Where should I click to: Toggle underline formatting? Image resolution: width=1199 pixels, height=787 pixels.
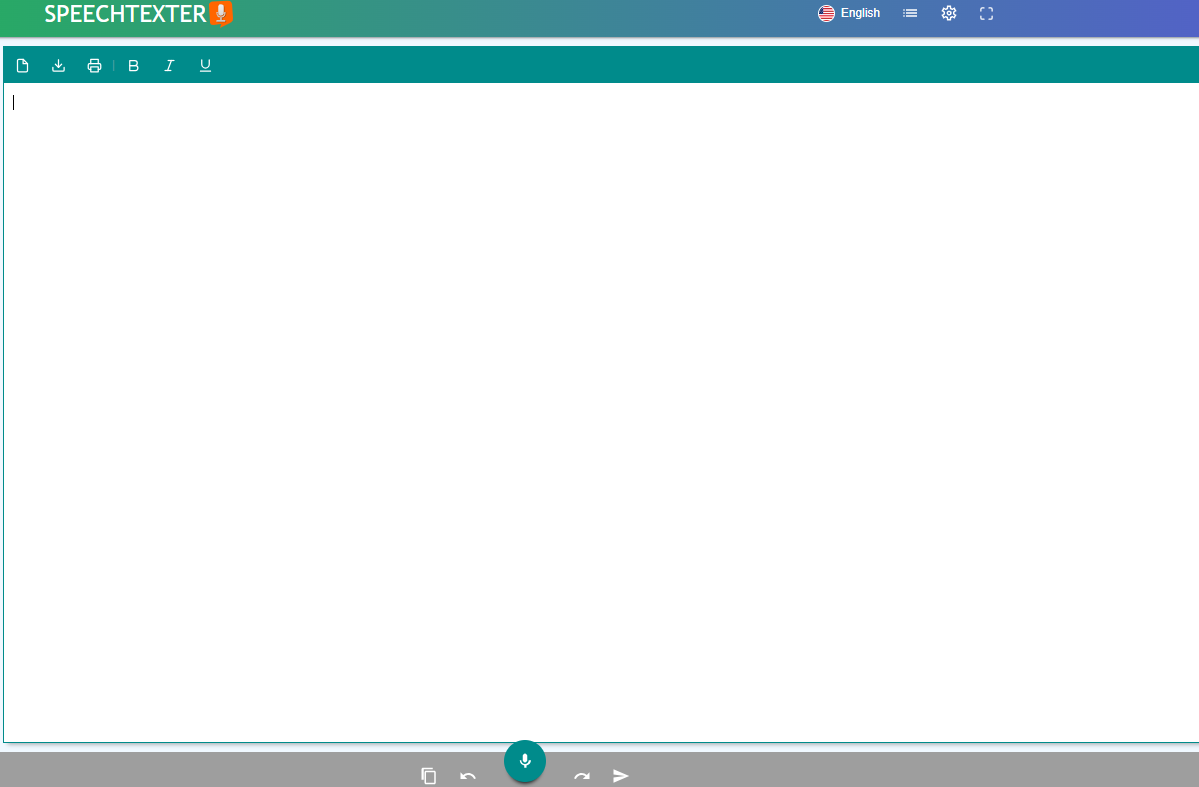coord(205,65)
